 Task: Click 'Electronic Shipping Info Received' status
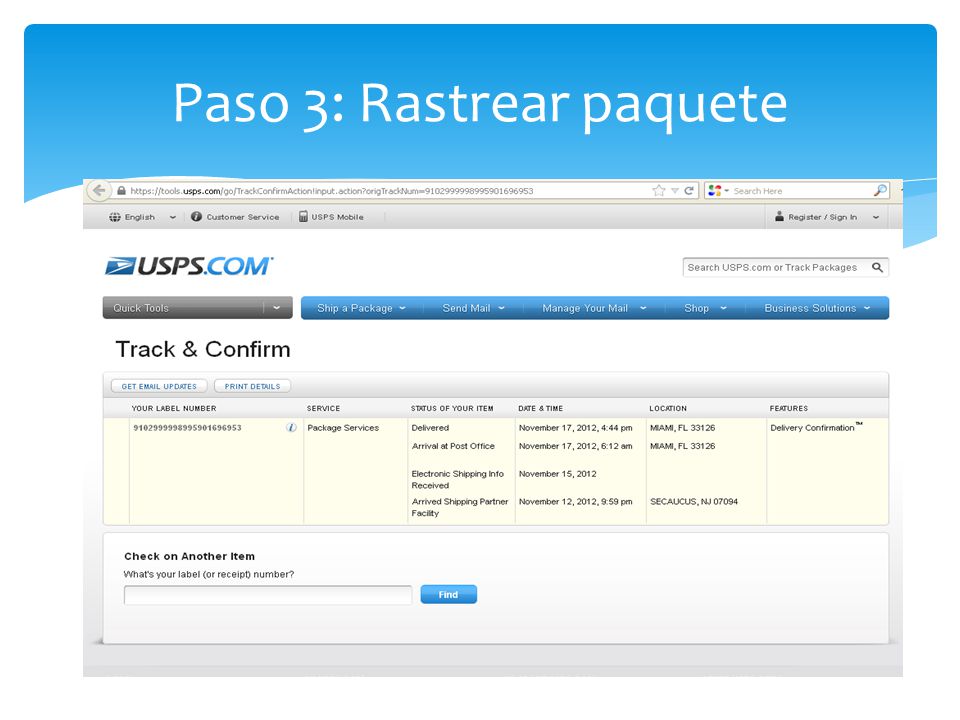click(457, 479)
